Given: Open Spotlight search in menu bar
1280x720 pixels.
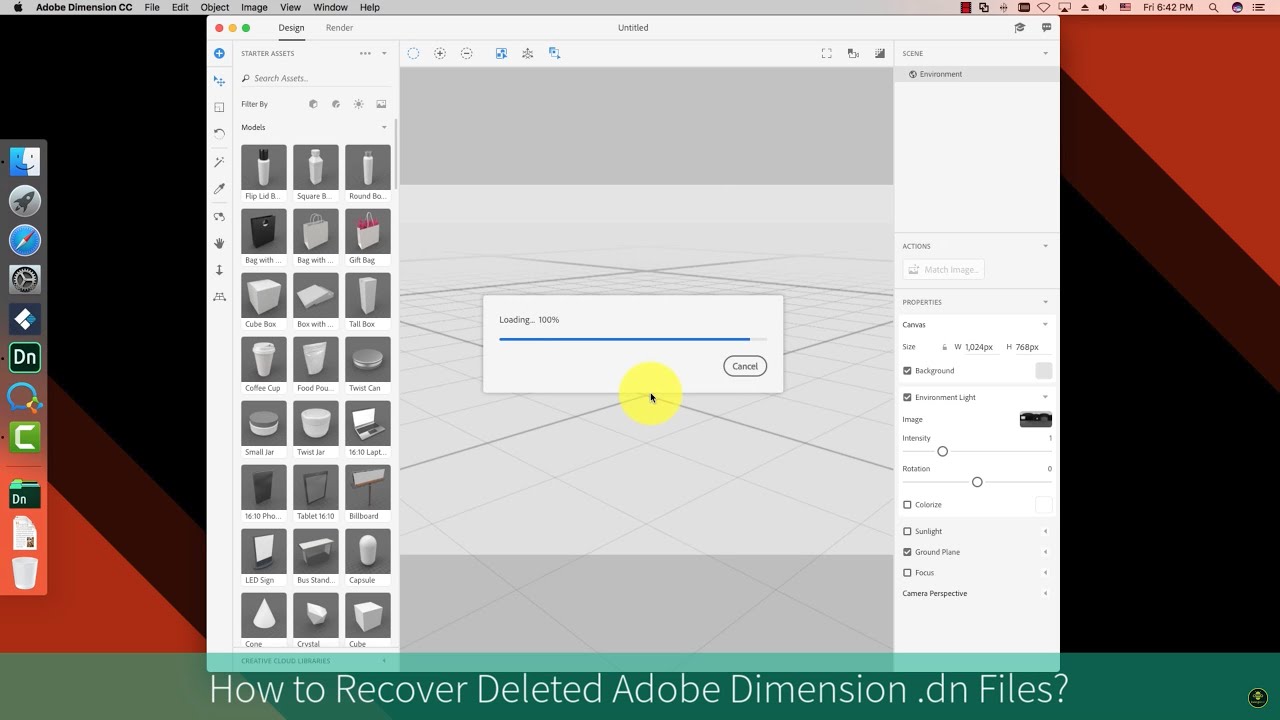Looking at the screenshot, I should (1214, 7).
